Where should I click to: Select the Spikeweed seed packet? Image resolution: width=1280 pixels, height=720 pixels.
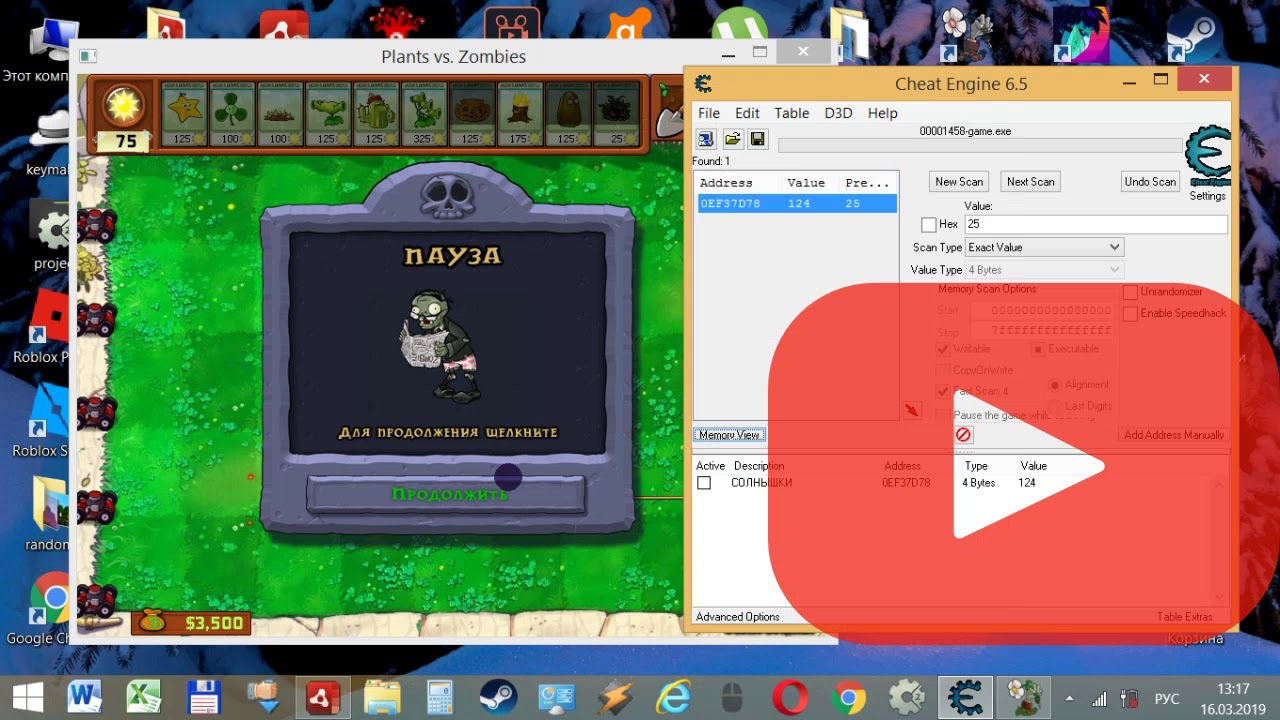[x=279, y=114]
